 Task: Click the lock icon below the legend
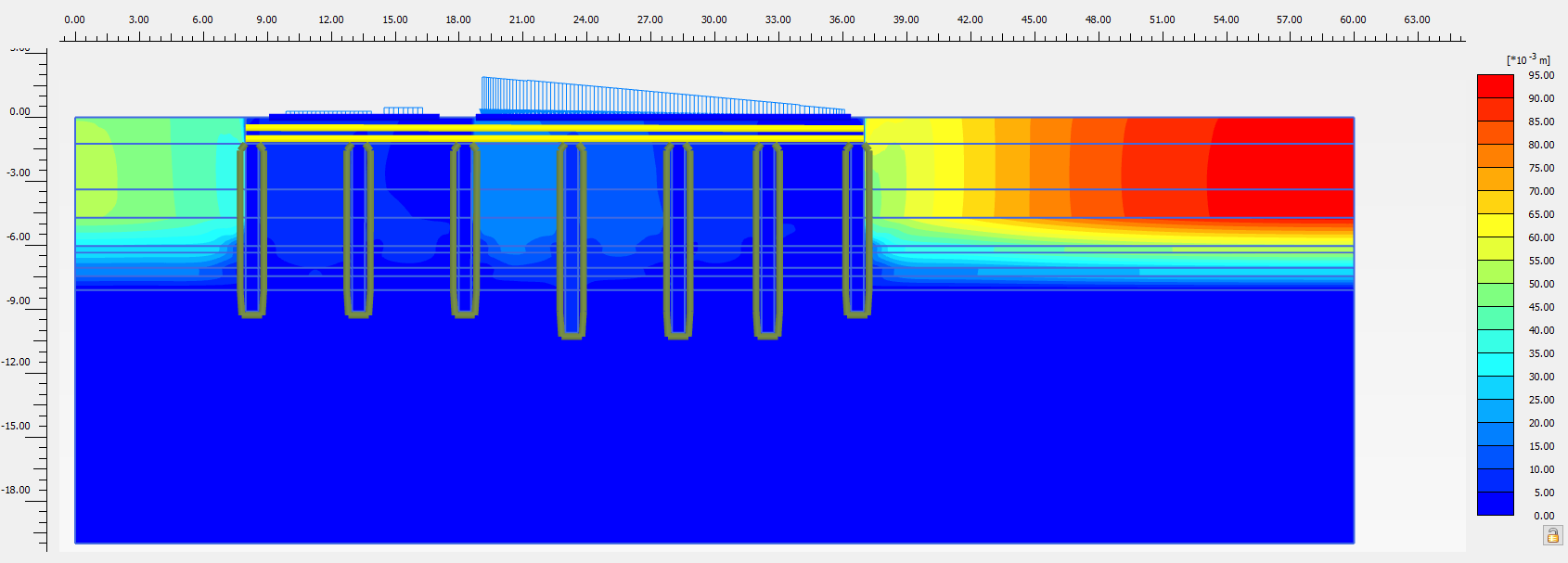click(x=1552, y=535)
